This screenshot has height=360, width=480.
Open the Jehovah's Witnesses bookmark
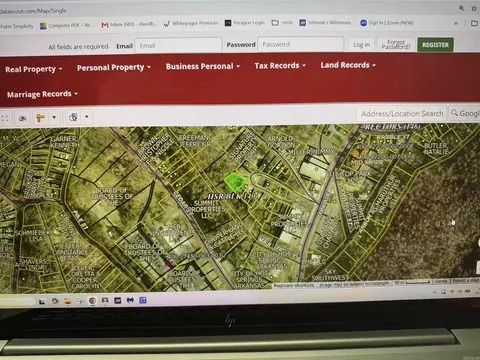click(x=326, y=22)
